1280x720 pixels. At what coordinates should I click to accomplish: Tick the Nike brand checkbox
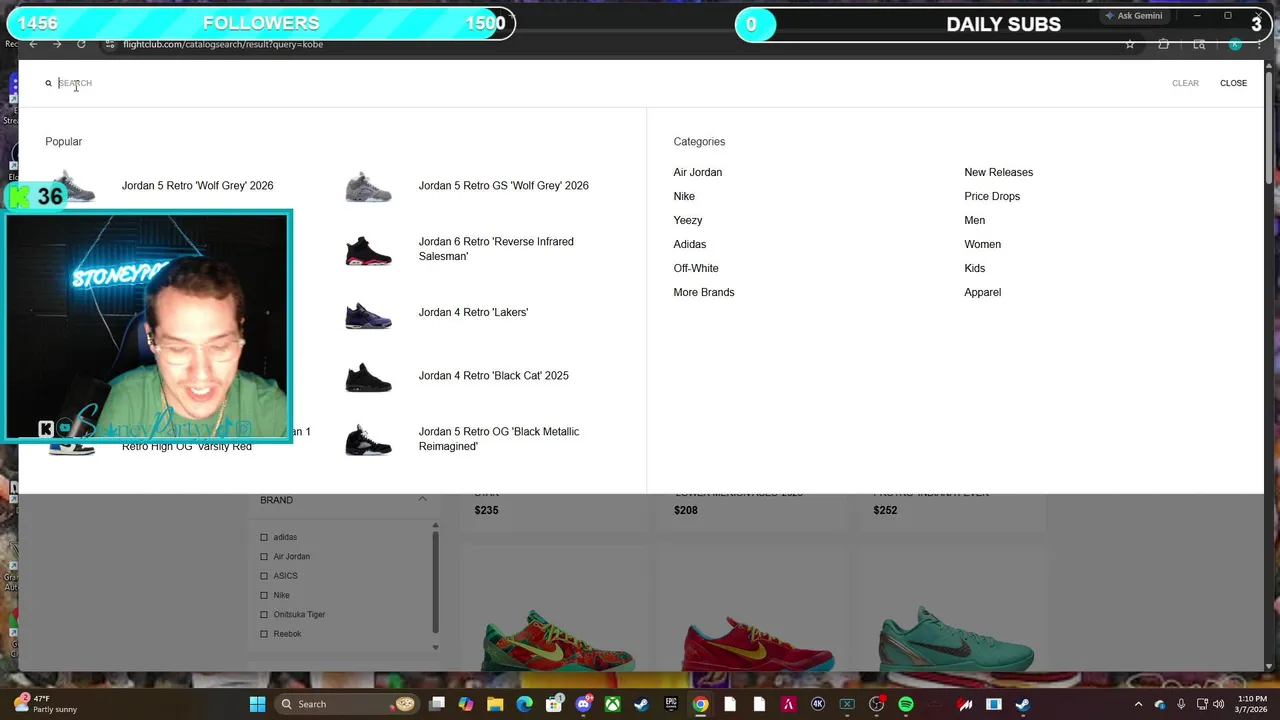(264, 595)
